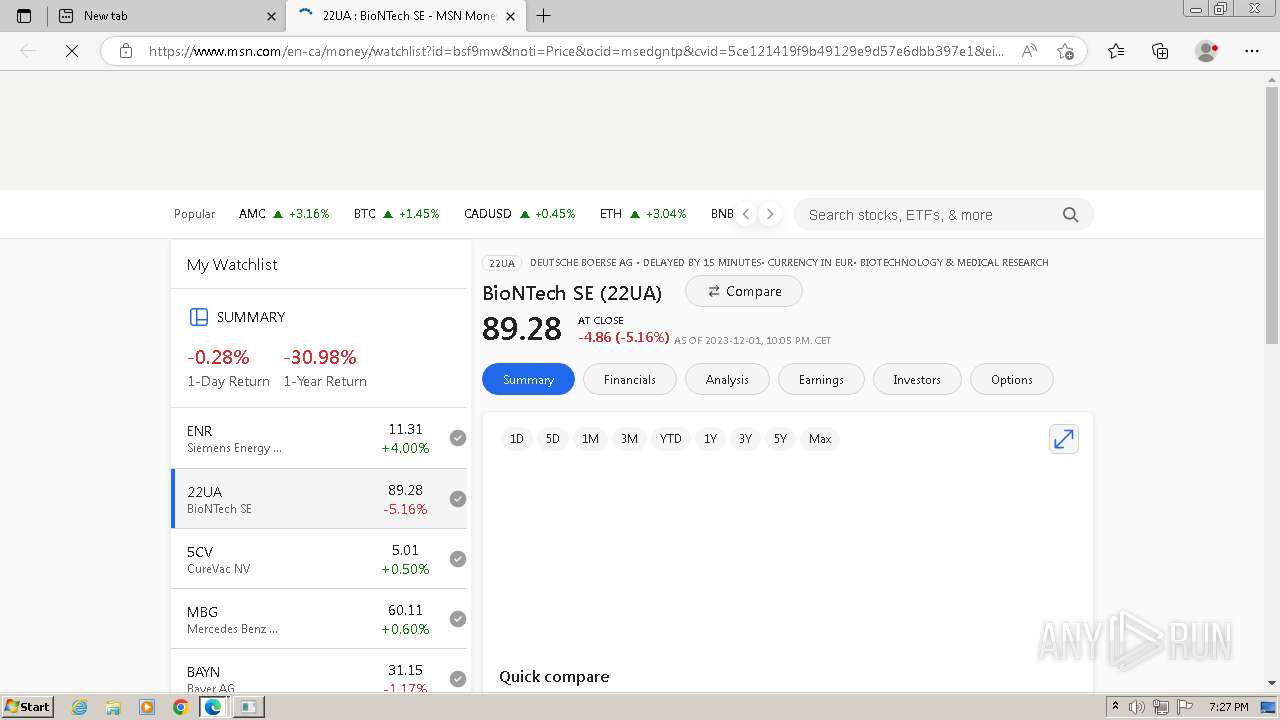Image resolution: width=1280 pixels, height=720 pixels.
Task: Open a new browser tab
Action: point(543,16)
